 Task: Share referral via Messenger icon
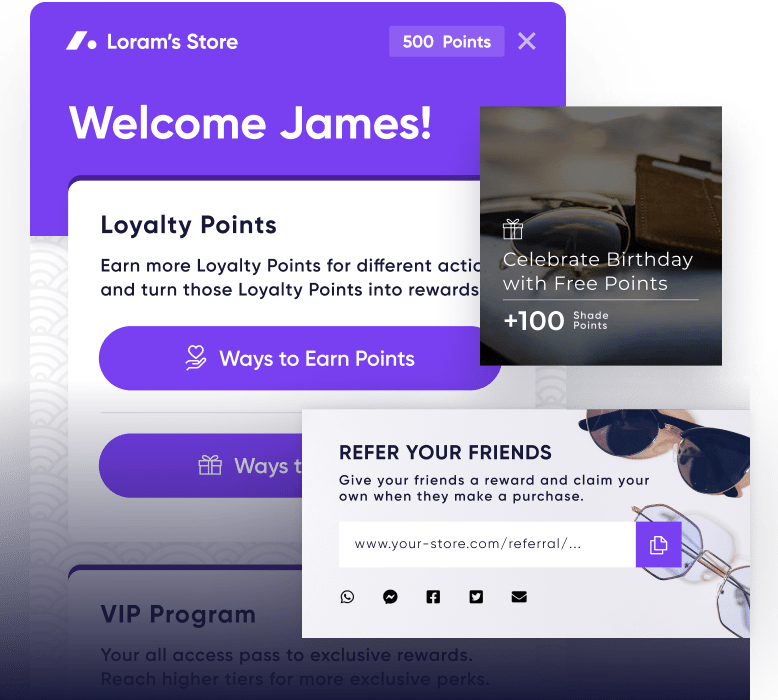pyautogui.click(x=390, y=596)
